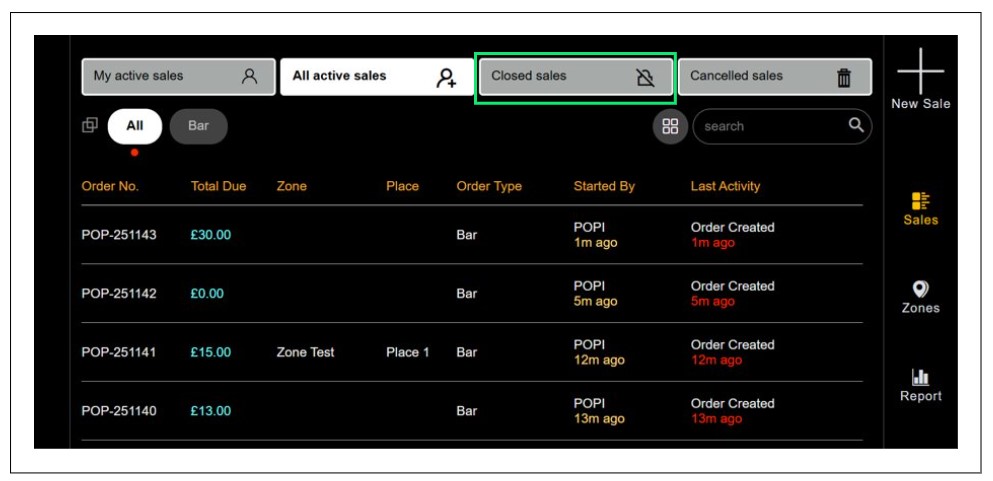Image resolution: width=993 pixels, height=481 pixels.
Task: Click the trash icon on Cancelled sales
Action: click(x=844, y=77)
